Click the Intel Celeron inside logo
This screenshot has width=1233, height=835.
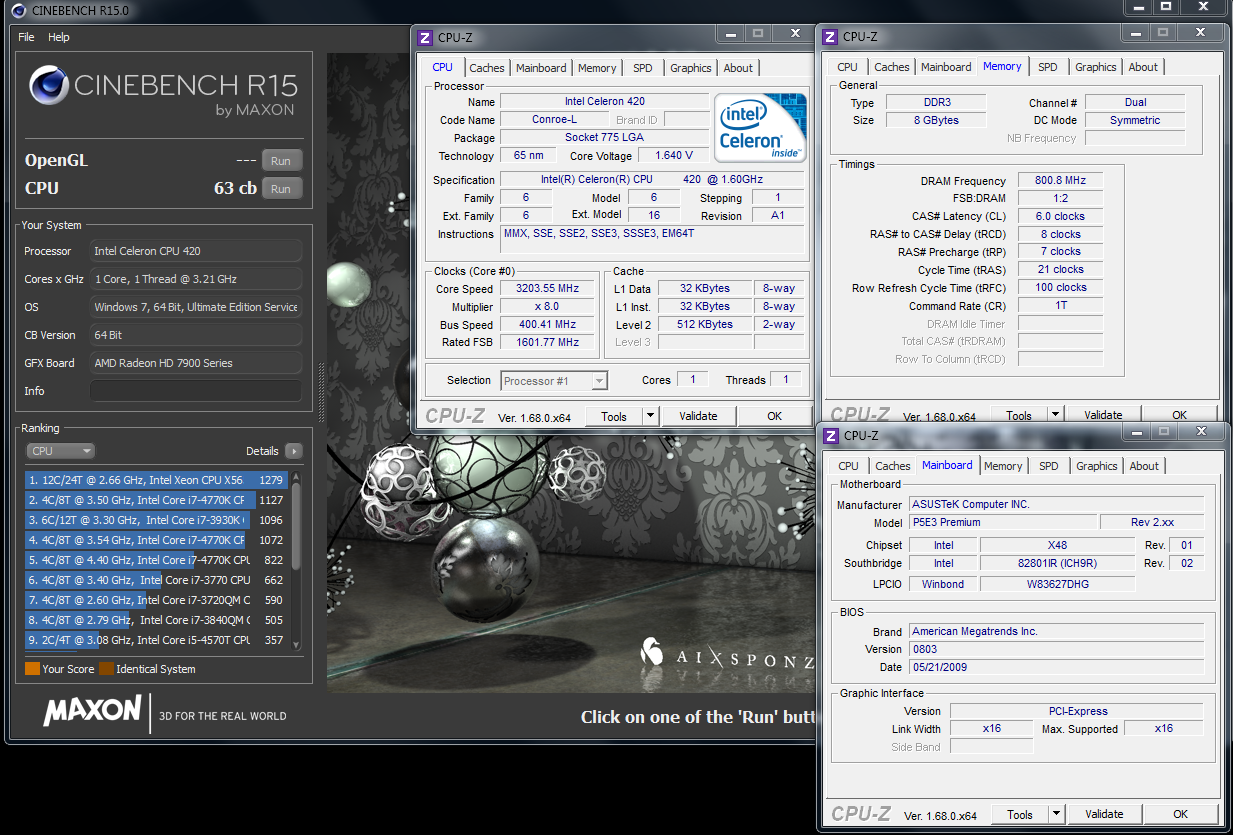(x=761, y=127)
